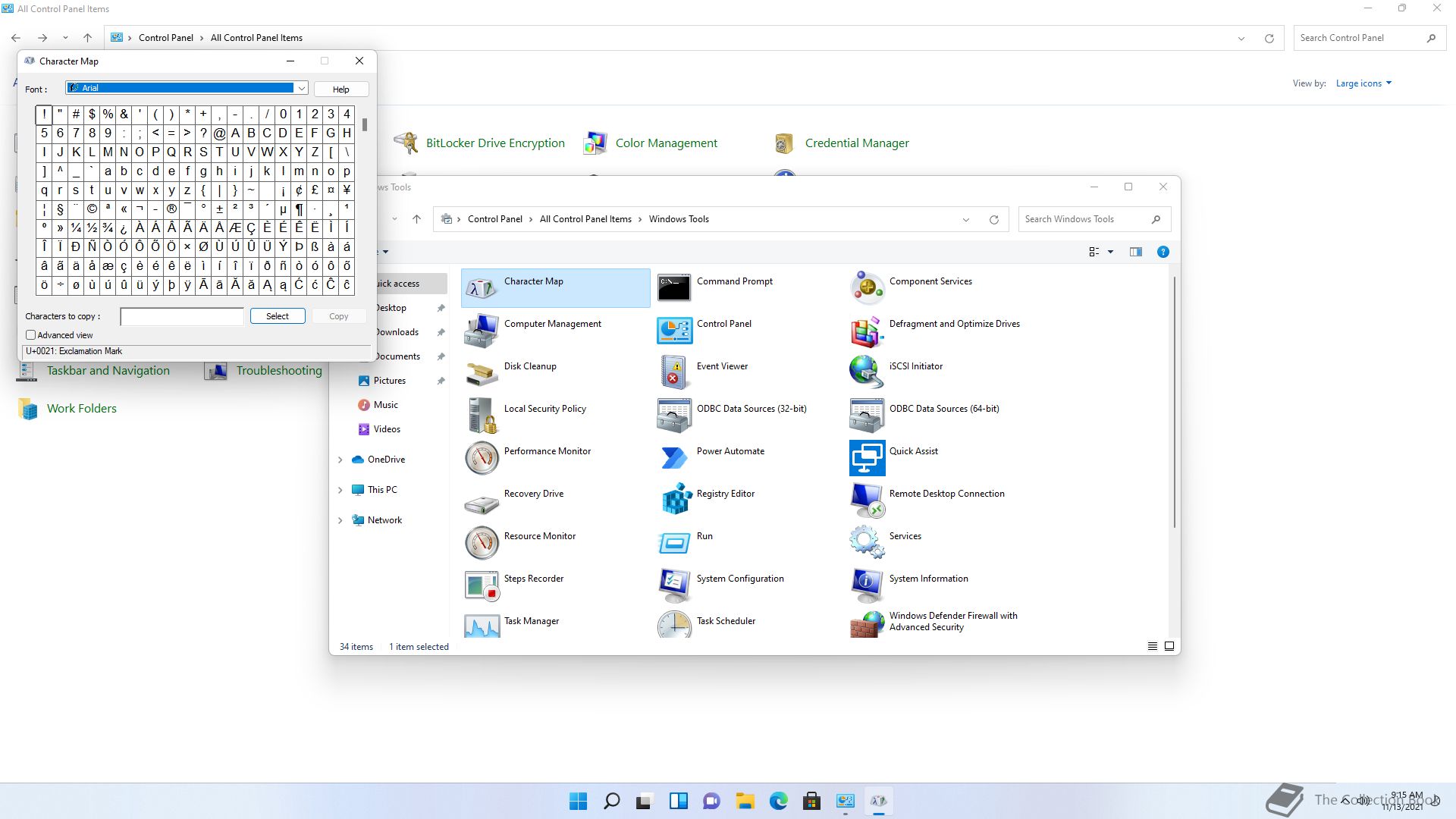Open Services icon
Viewport: 1456px width, 819px height.
point(867,542)
